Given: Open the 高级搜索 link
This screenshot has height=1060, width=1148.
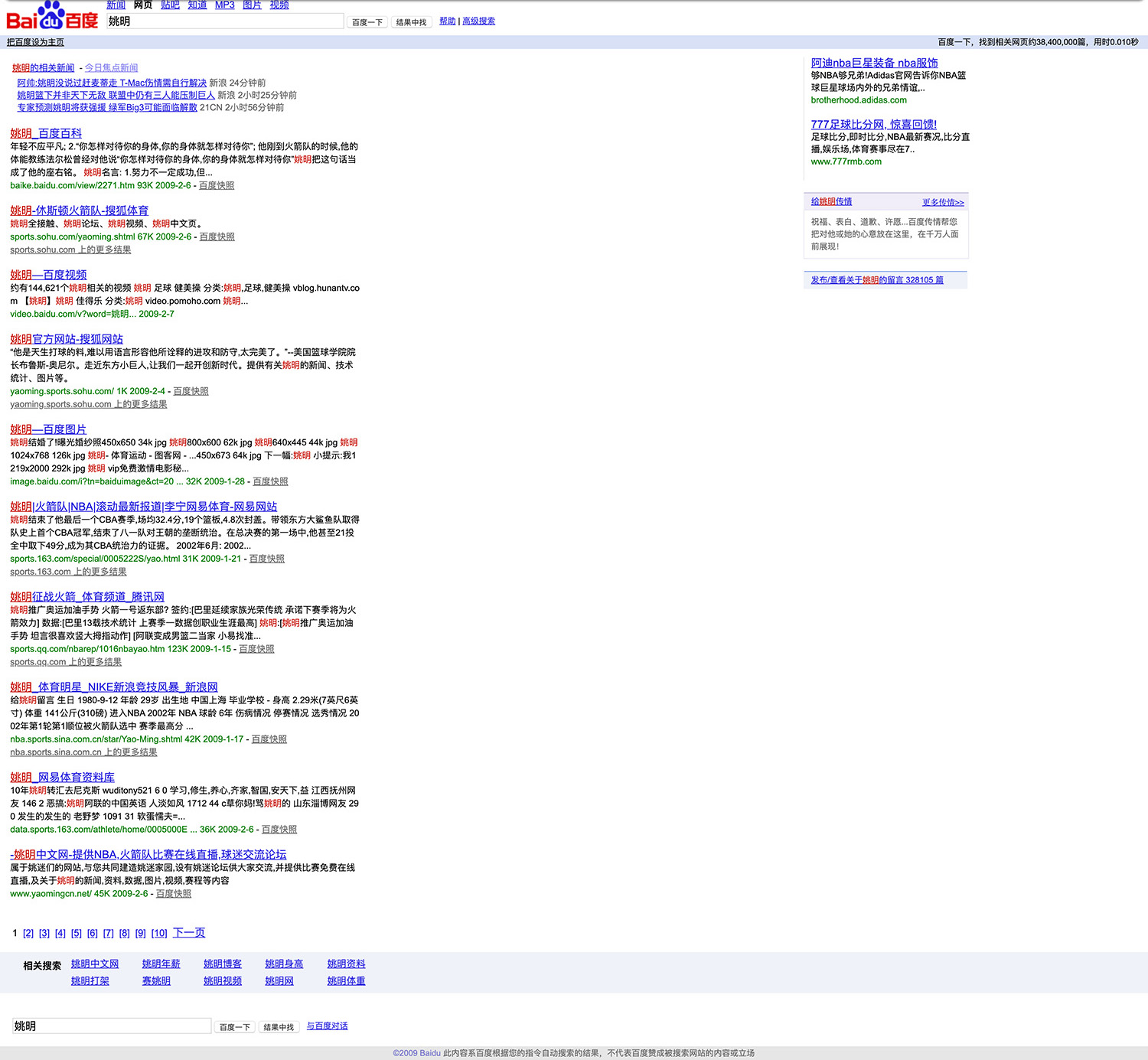Looking at the screenshot, I should click(x=478, y=21).
